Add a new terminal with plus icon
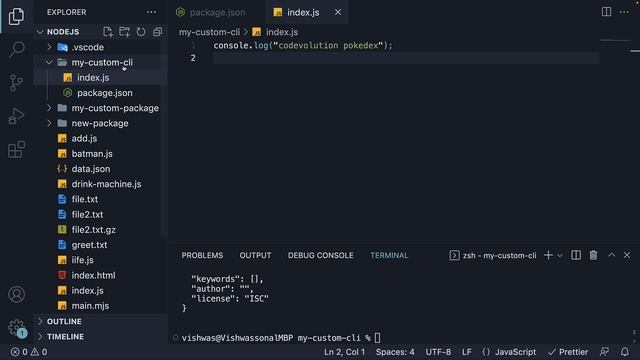The height and width of the screenshot is (360, 640). pyautogui.click(x=548, y=255)
